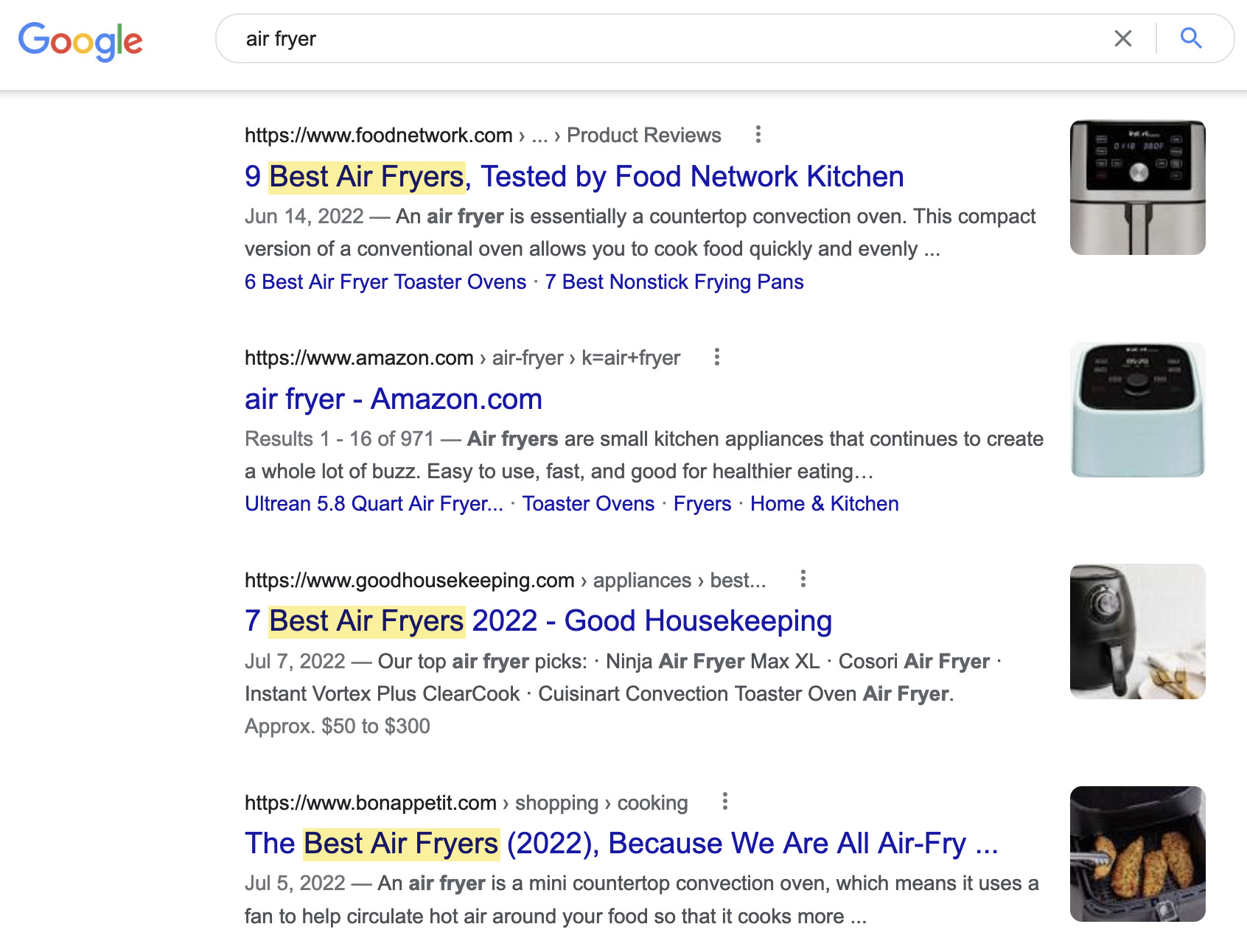This screenshot has height=952, width=1247.
Task: Click the "7 Best Nonstick Frying Pans" sitelink
Action: [x=674, y=281]
